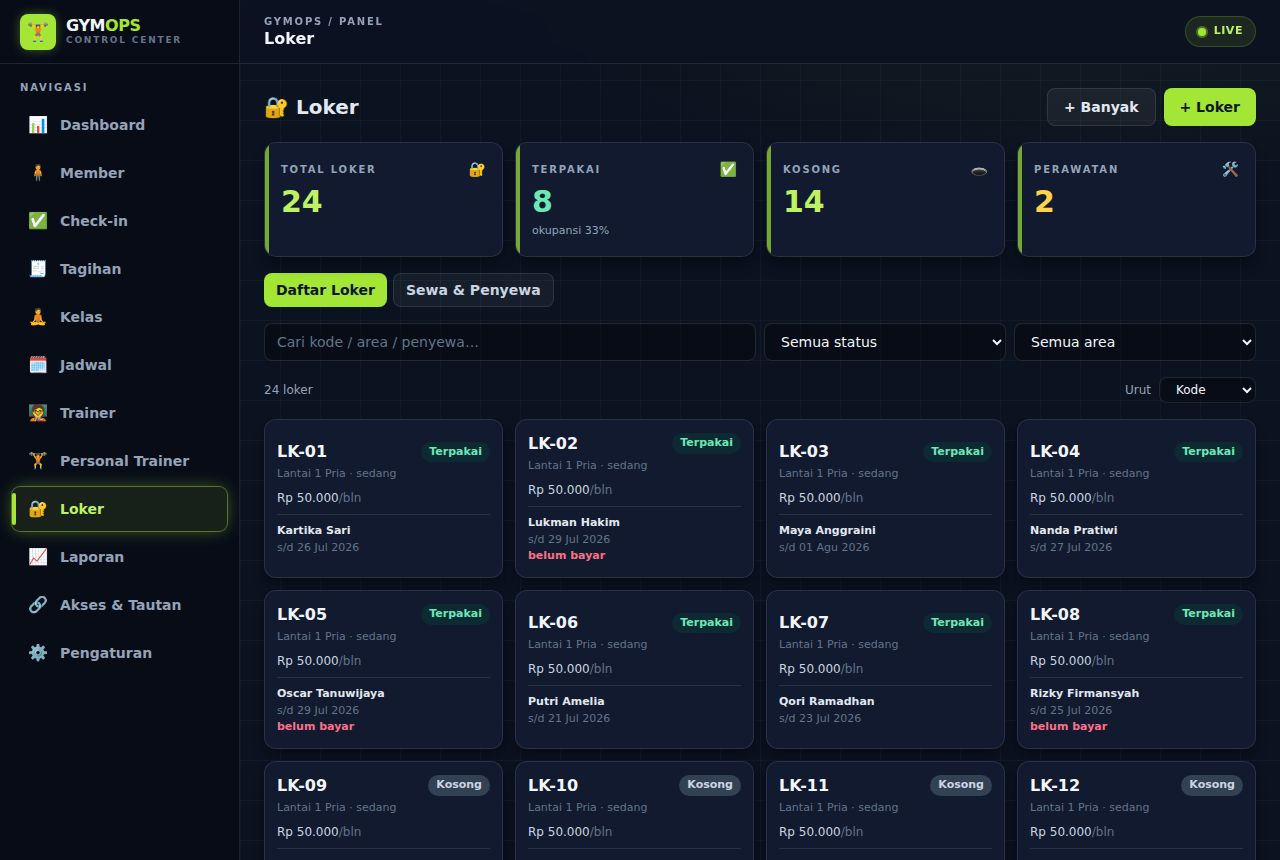The width and height of the screenshot is (1280, 860).
Task: Click the + Banyak button
Action: 1101,107
